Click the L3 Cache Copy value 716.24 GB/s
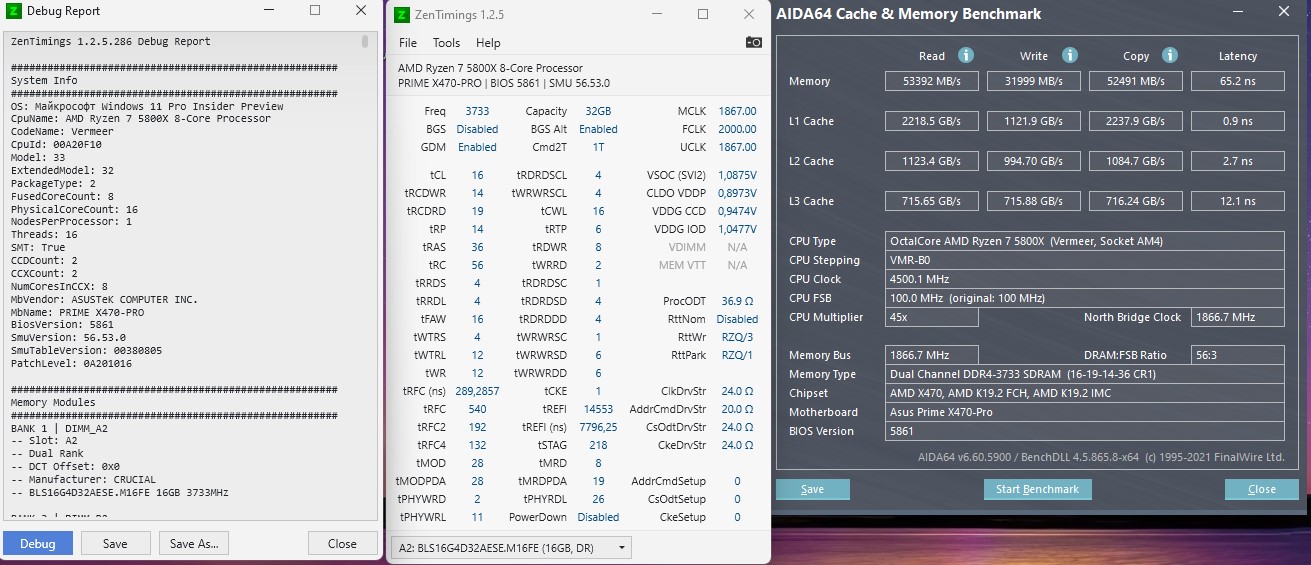Viewport: 1311px width, 565px height. pyautogui.click(x=1137, y=201)
